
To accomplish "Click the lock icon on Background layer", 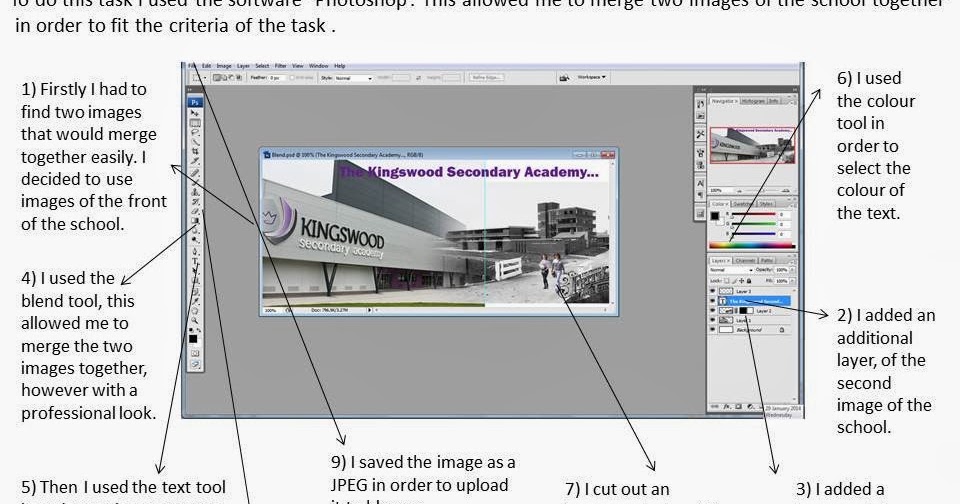I will tap(782, 329).
